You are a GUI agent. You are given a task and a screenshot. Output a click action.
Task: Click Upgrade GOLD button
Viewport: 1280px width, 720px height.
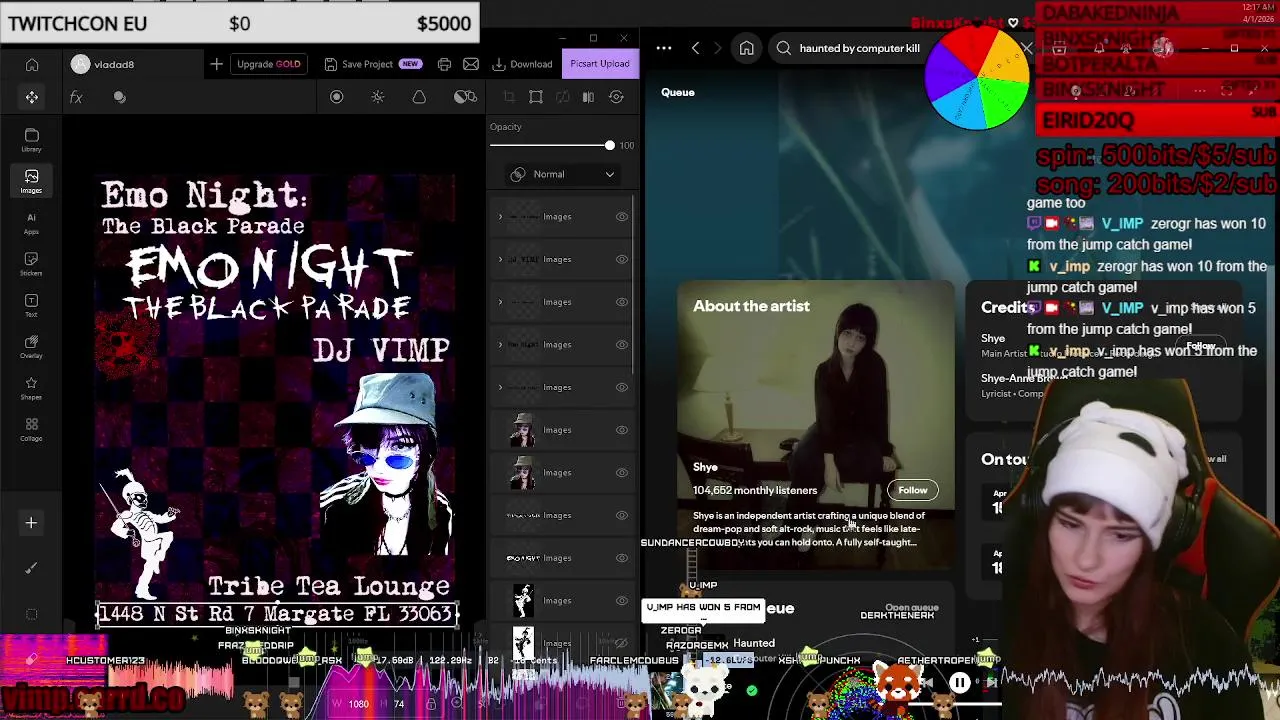268,64
